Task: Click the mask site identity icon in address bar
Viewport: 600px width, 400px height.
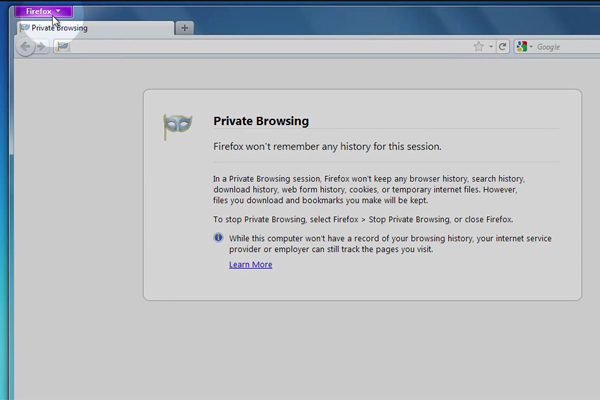Action: 62,47
